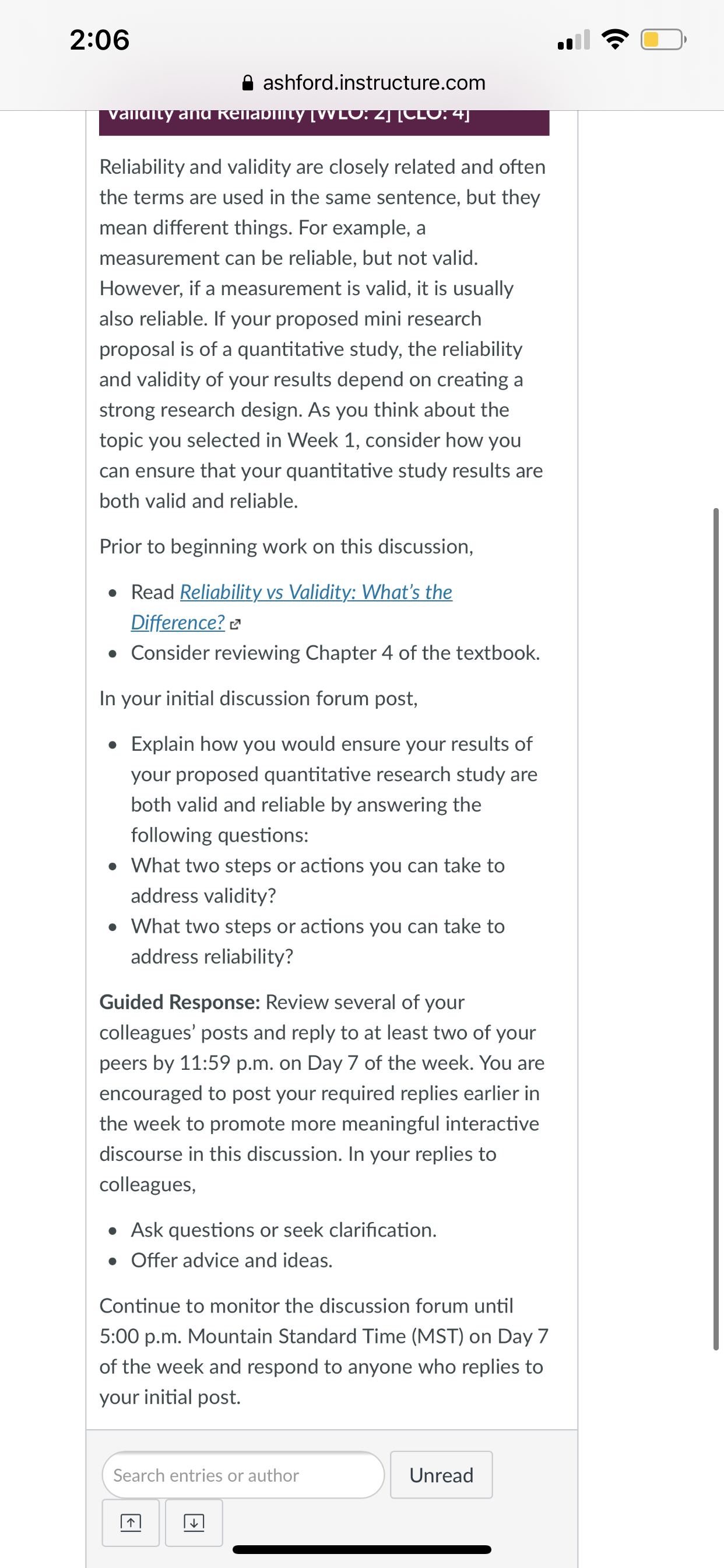Tap the cellular signal strength icon
Screen dimensions: 724x1568
pos(573,40)
